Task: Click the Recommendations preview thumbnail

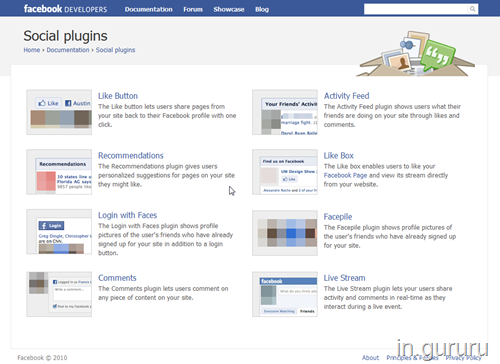Action: pos(59,172)
